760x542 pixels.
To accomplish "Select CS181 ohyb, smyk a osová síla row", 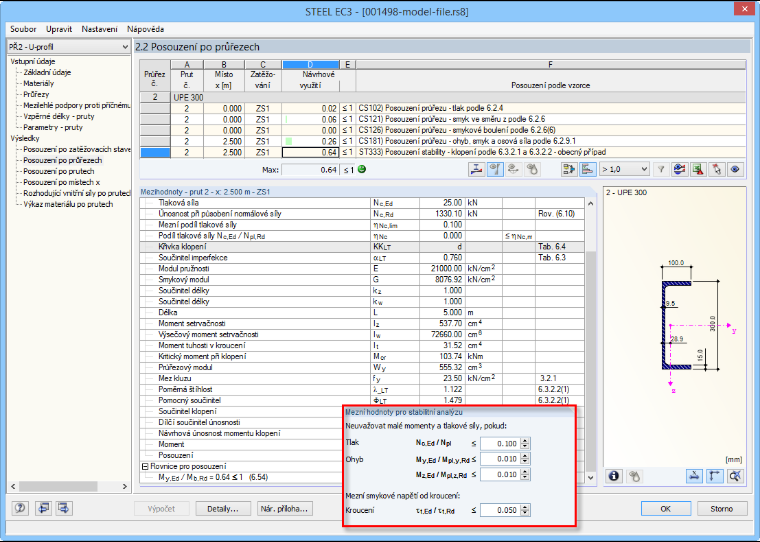I will pos(443,141).
